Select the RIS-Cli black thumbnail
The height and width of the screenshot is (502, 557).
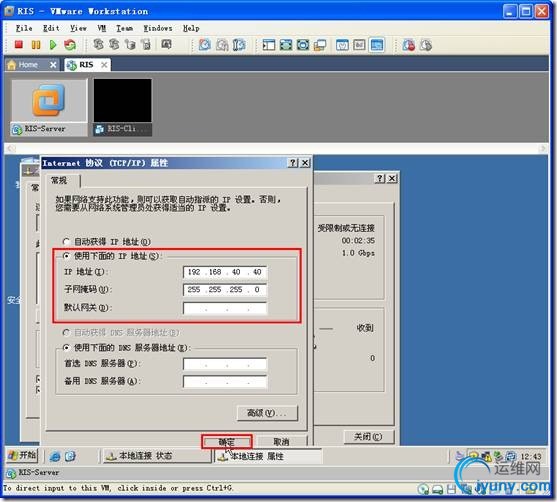[x=123, y=107]
